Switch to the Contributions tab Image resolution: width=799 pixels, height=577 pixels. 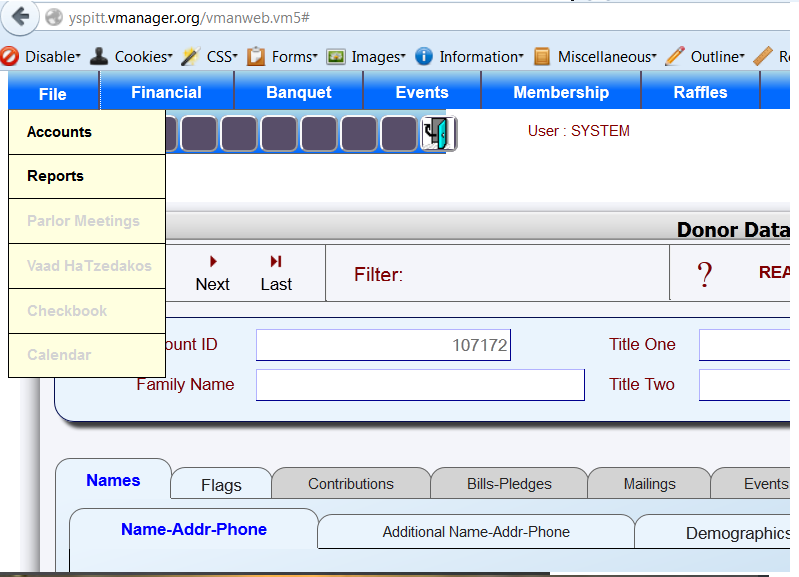point(350,484)
